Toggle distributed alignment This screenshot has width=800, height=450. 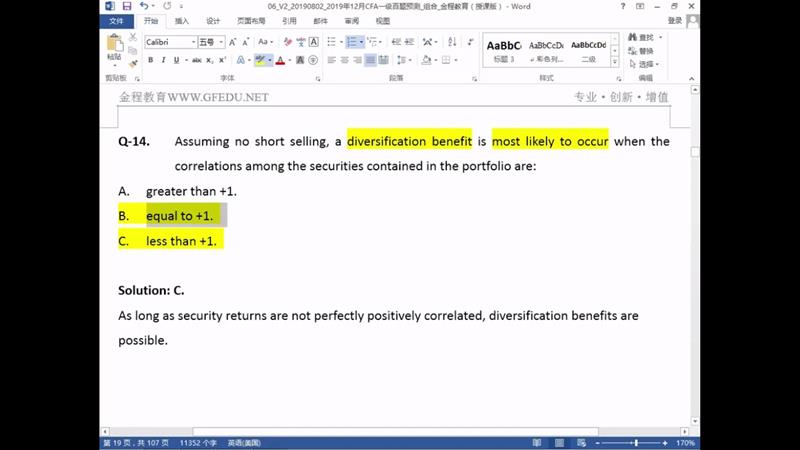[x=384, y=60]
